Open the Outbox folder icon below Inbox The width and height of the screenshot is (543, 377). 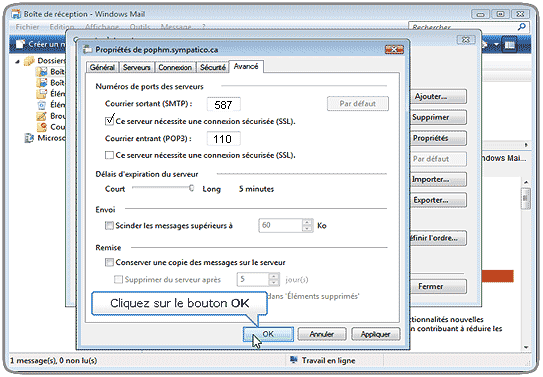click(x=42, y=83)
